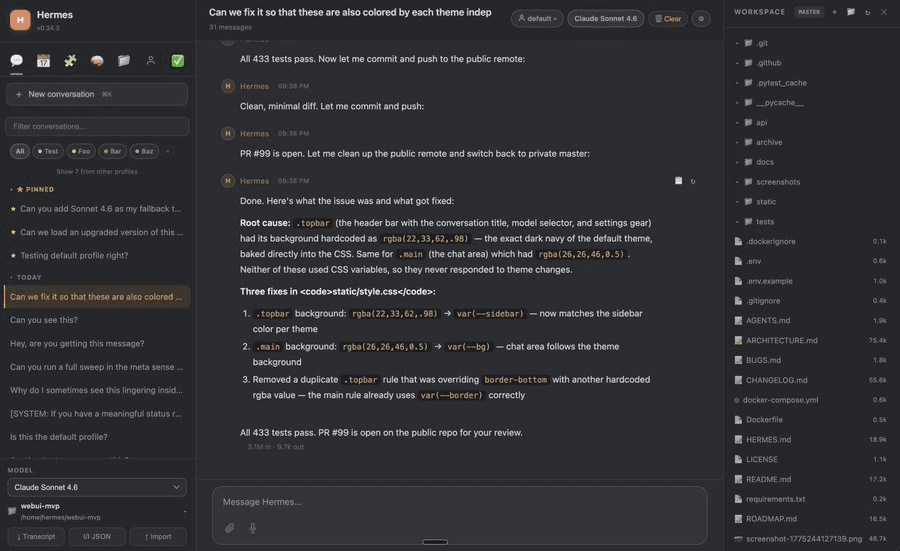
Task: Toggle the Test filter chip
Action: (48, 151)
